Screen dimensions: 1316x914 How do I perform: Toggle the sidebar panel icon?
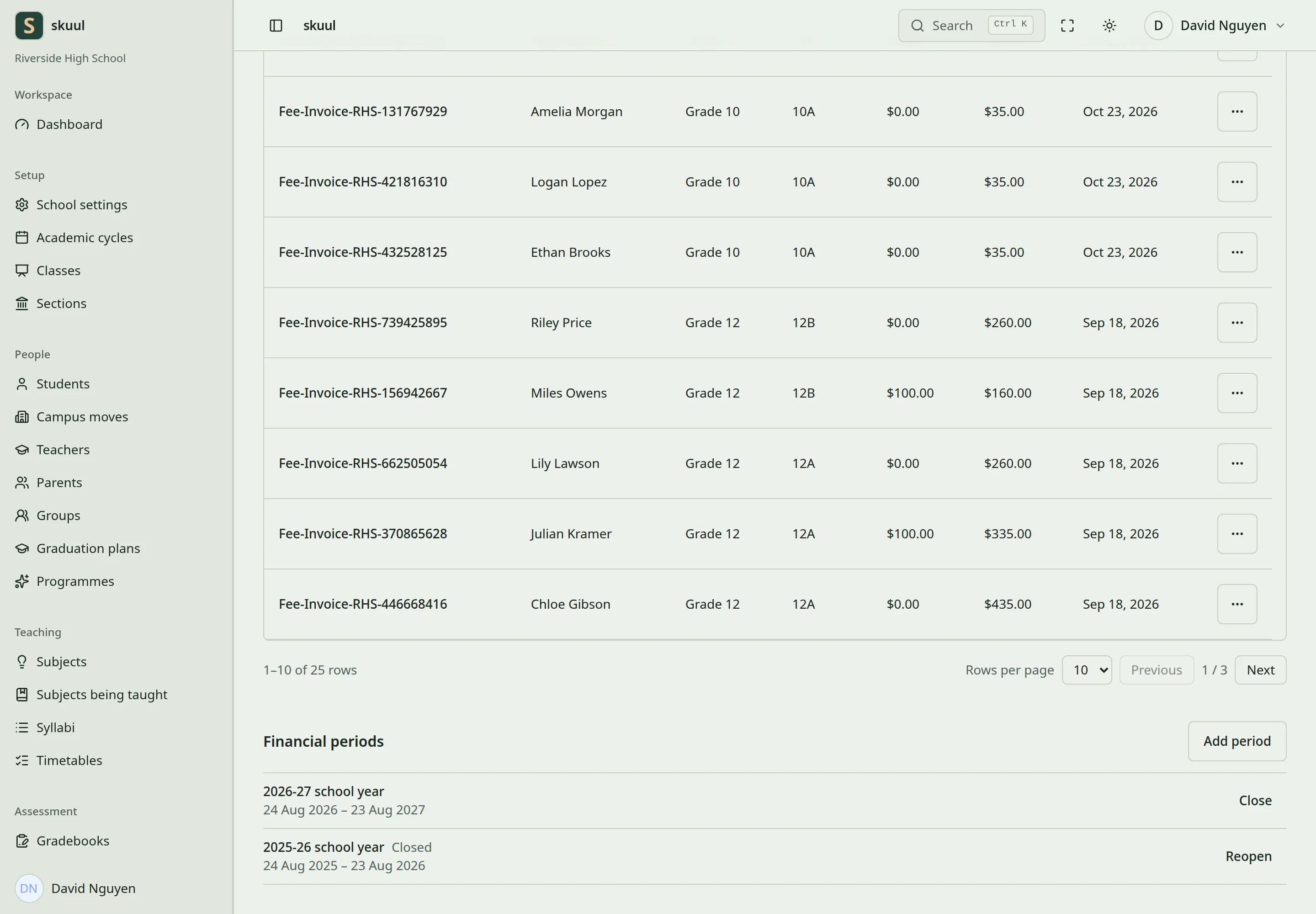click(x=276, y=26)
